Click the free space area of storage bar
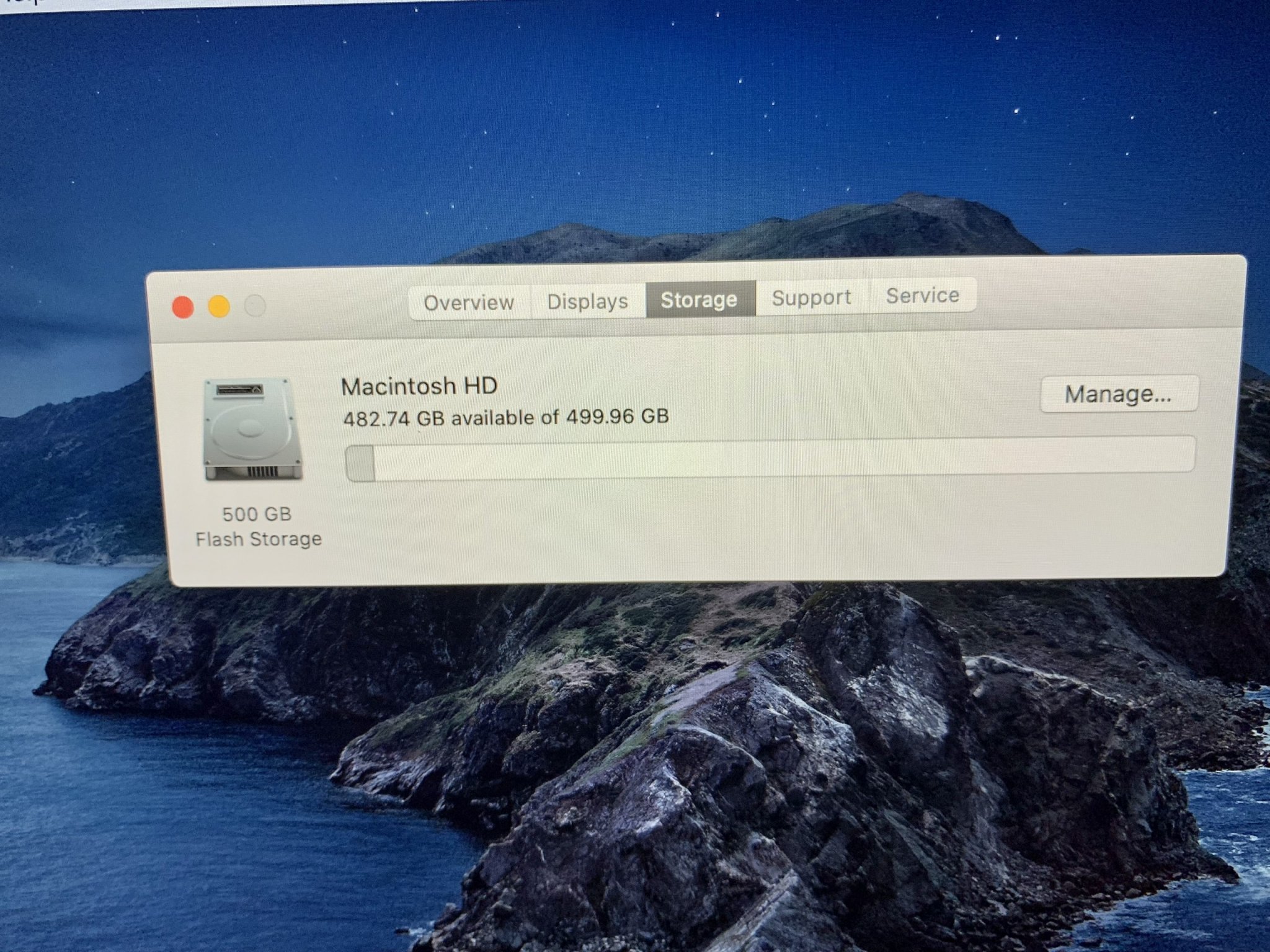 tap(775, 457)
